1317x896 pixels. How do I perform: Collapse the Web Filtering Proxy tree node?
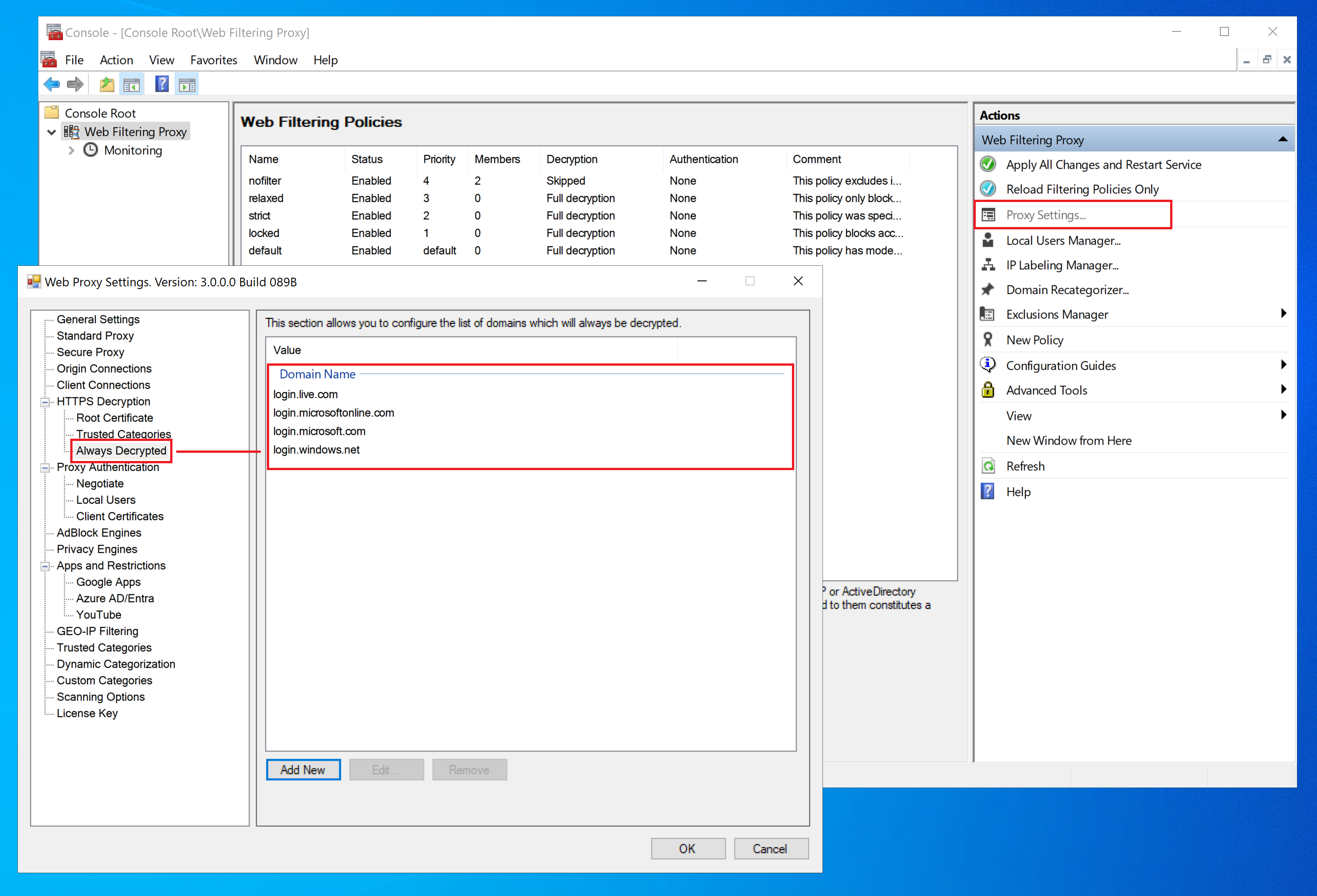52,132
